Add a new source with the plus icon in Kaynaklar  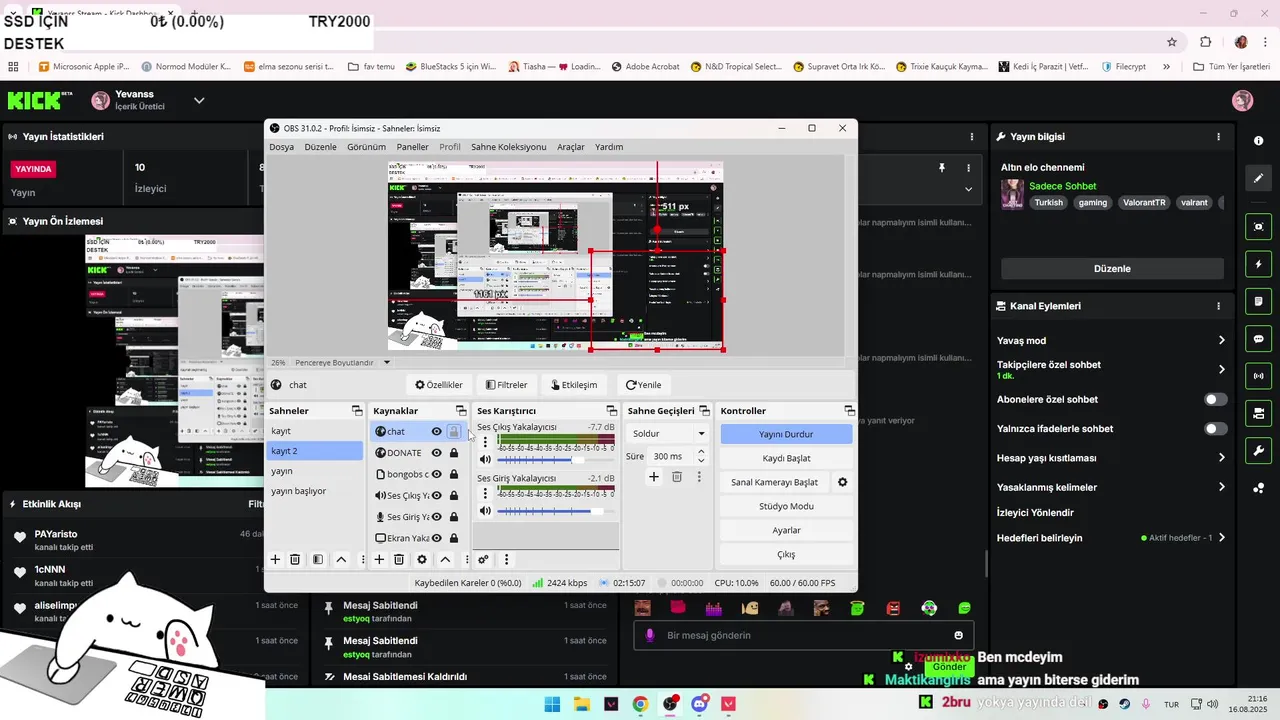pos(379,560)
